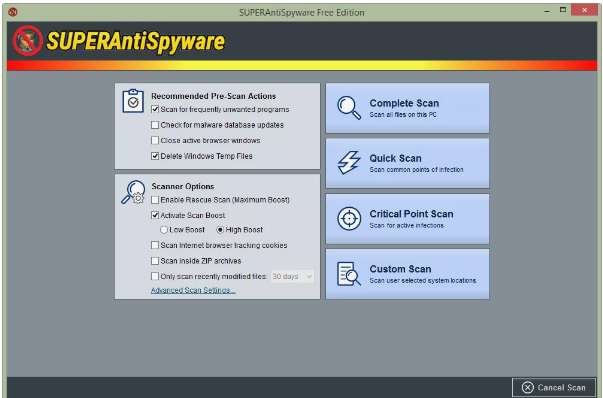
Task: Enable Close active browser windows
Action: pyautogui.click(x=155, y=140)
